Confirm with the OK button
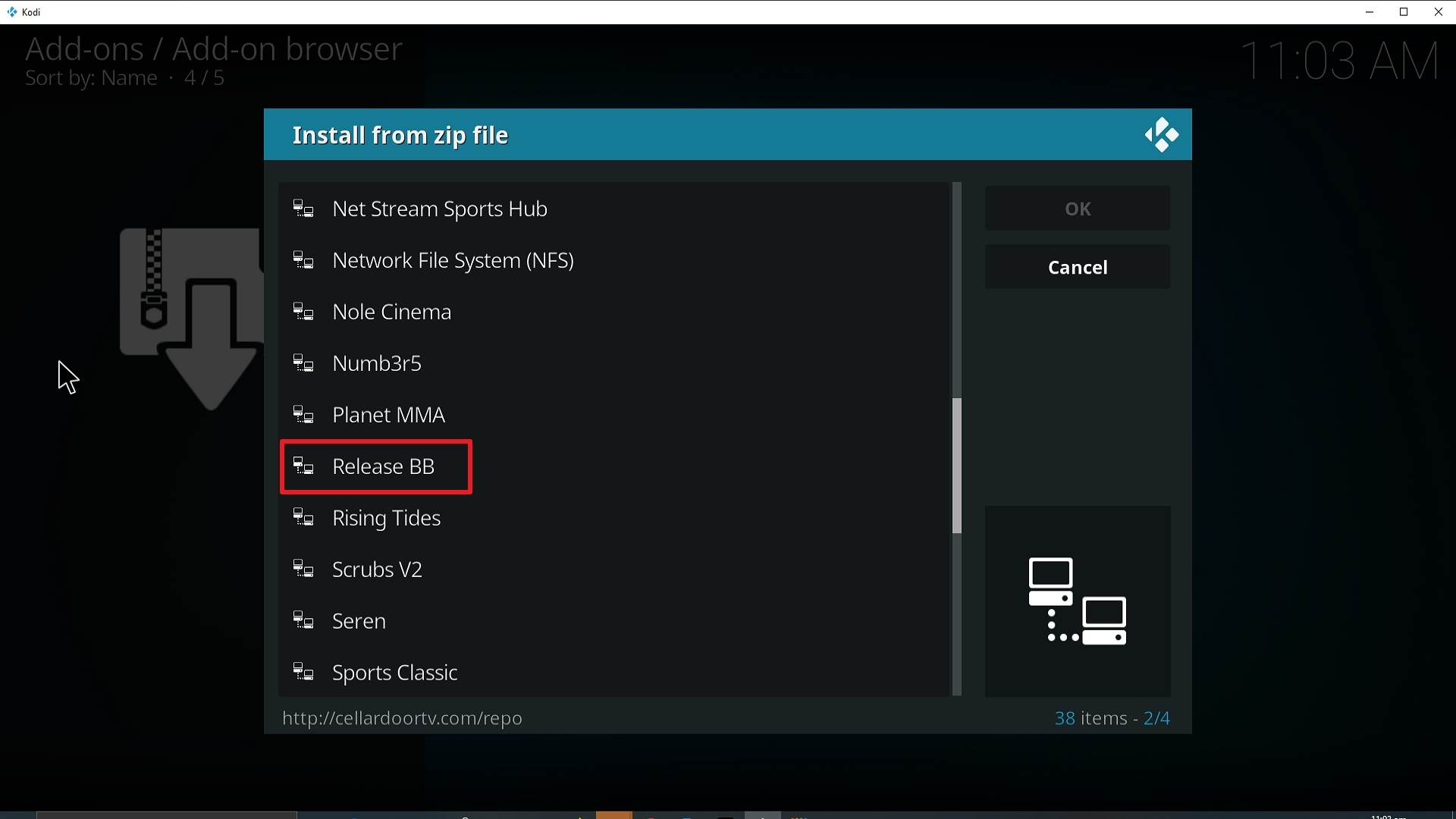The image size is (1456, 819). tap(1078, 209)
